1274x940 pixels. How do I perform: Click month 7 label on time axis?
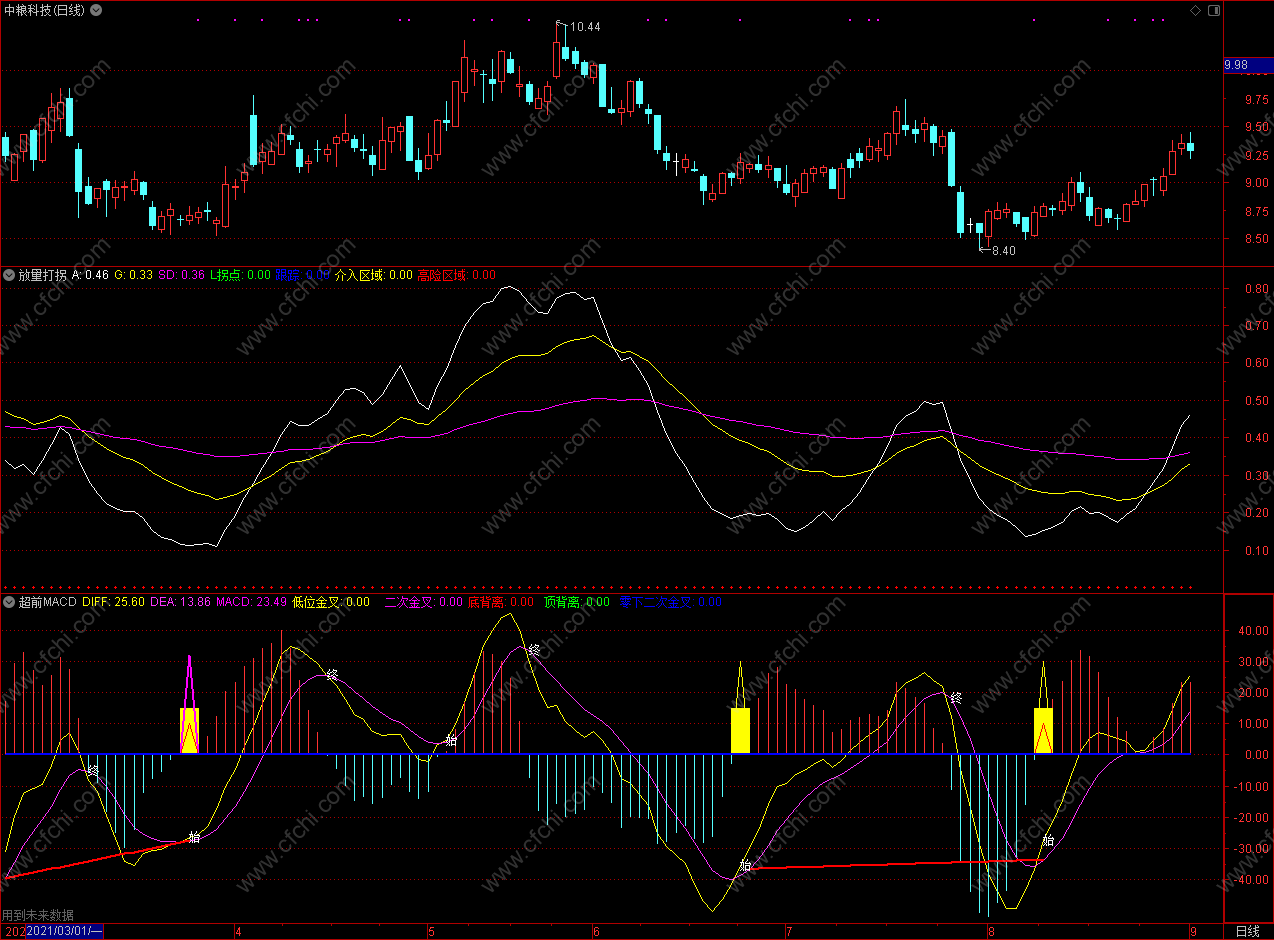pos(788,931)
